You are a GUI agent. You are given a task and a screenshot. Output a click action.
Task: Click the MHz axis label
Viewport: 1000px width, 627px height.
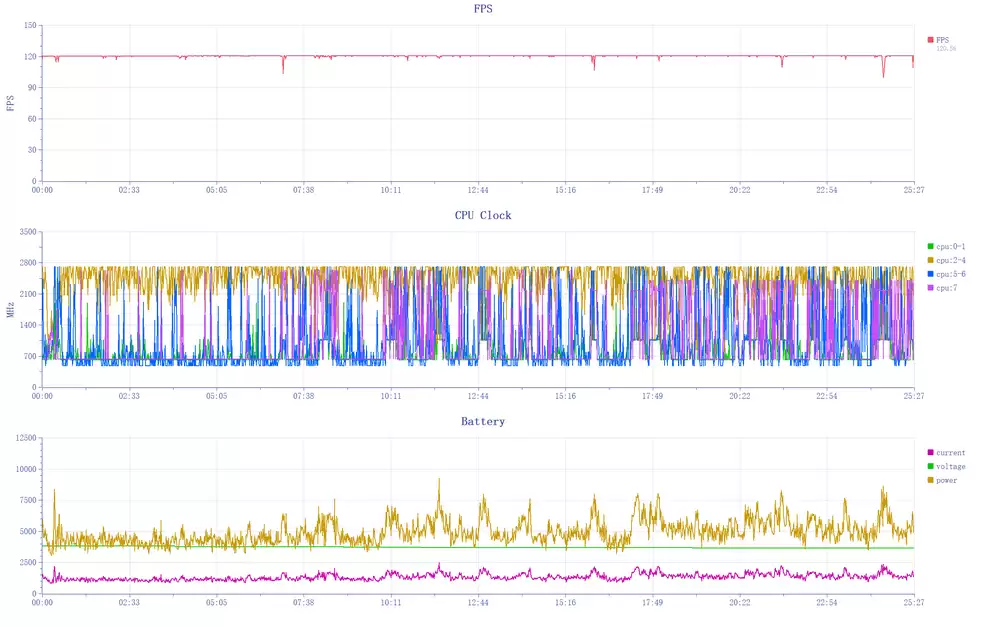tap(11, 310)
